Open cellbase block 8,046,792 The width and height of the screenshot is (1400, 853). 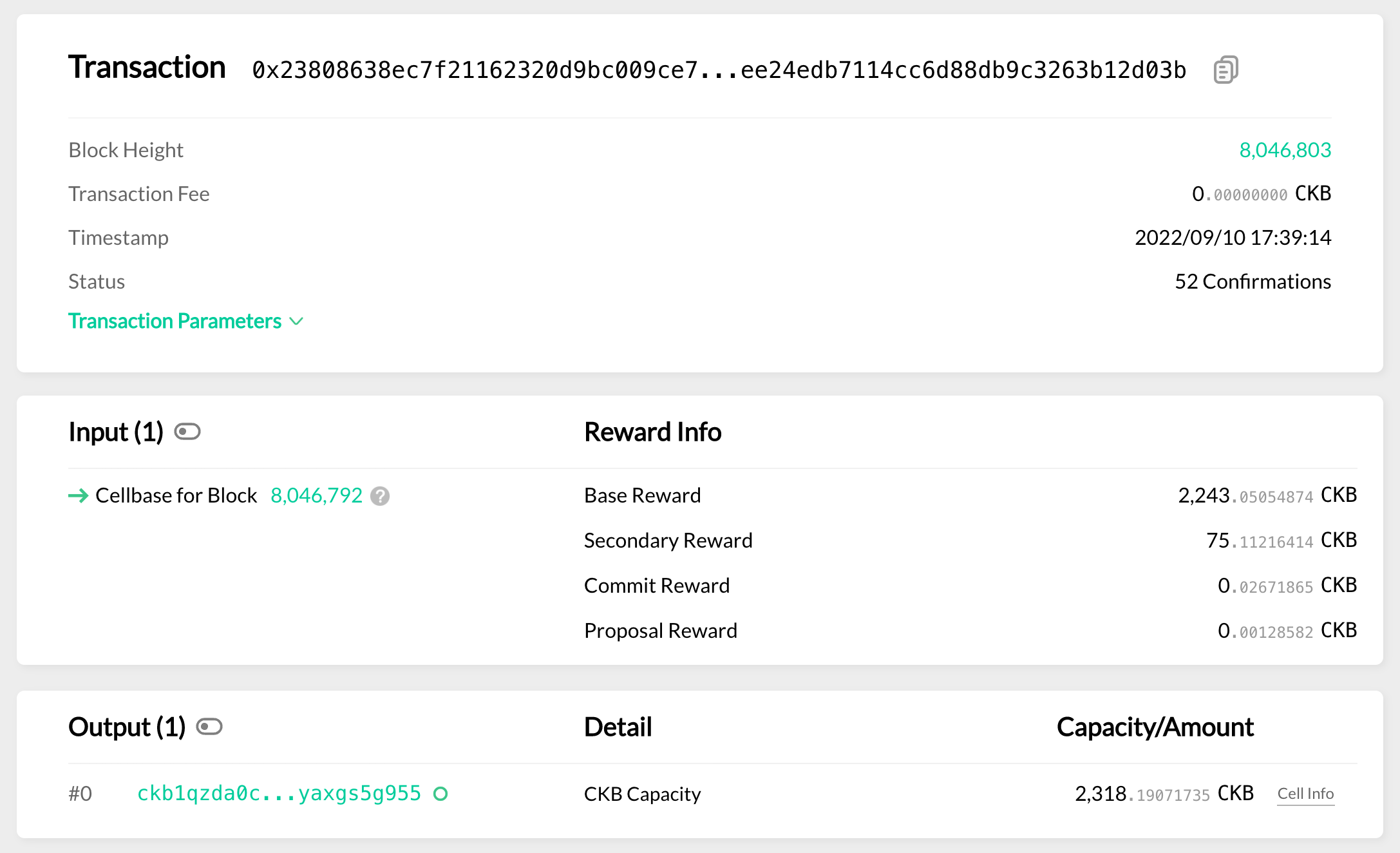316,495
